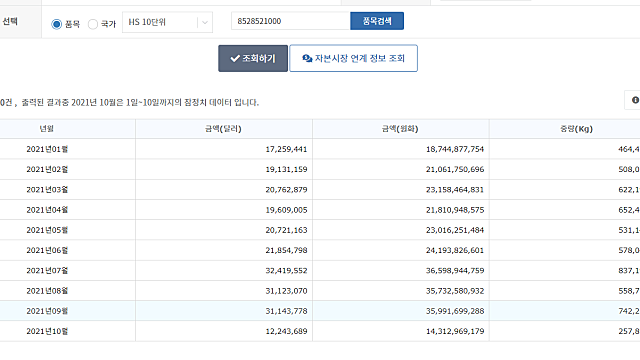
Task: Click the 년월 column header
Action: tap(47, 129)
